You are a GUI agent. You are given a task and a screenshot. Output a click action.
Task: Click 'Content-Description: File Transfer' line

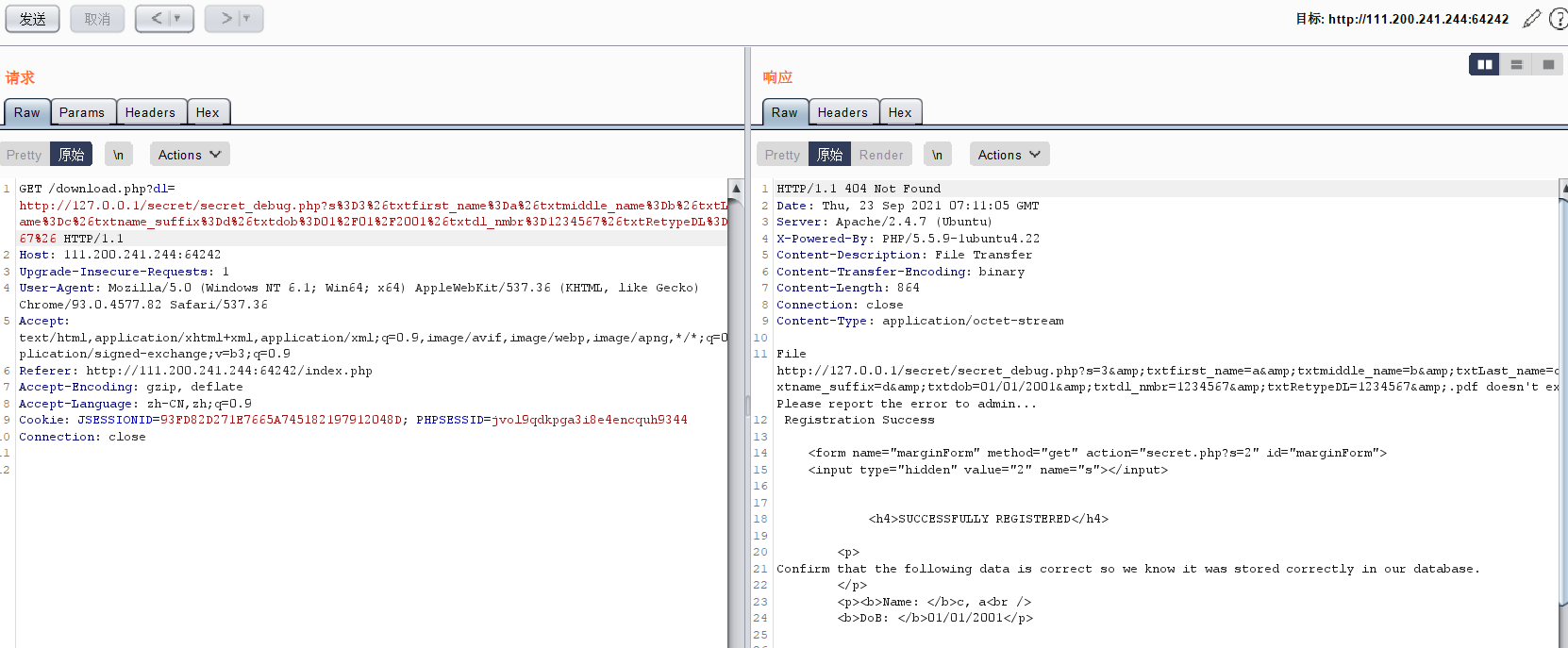[904, 255]
